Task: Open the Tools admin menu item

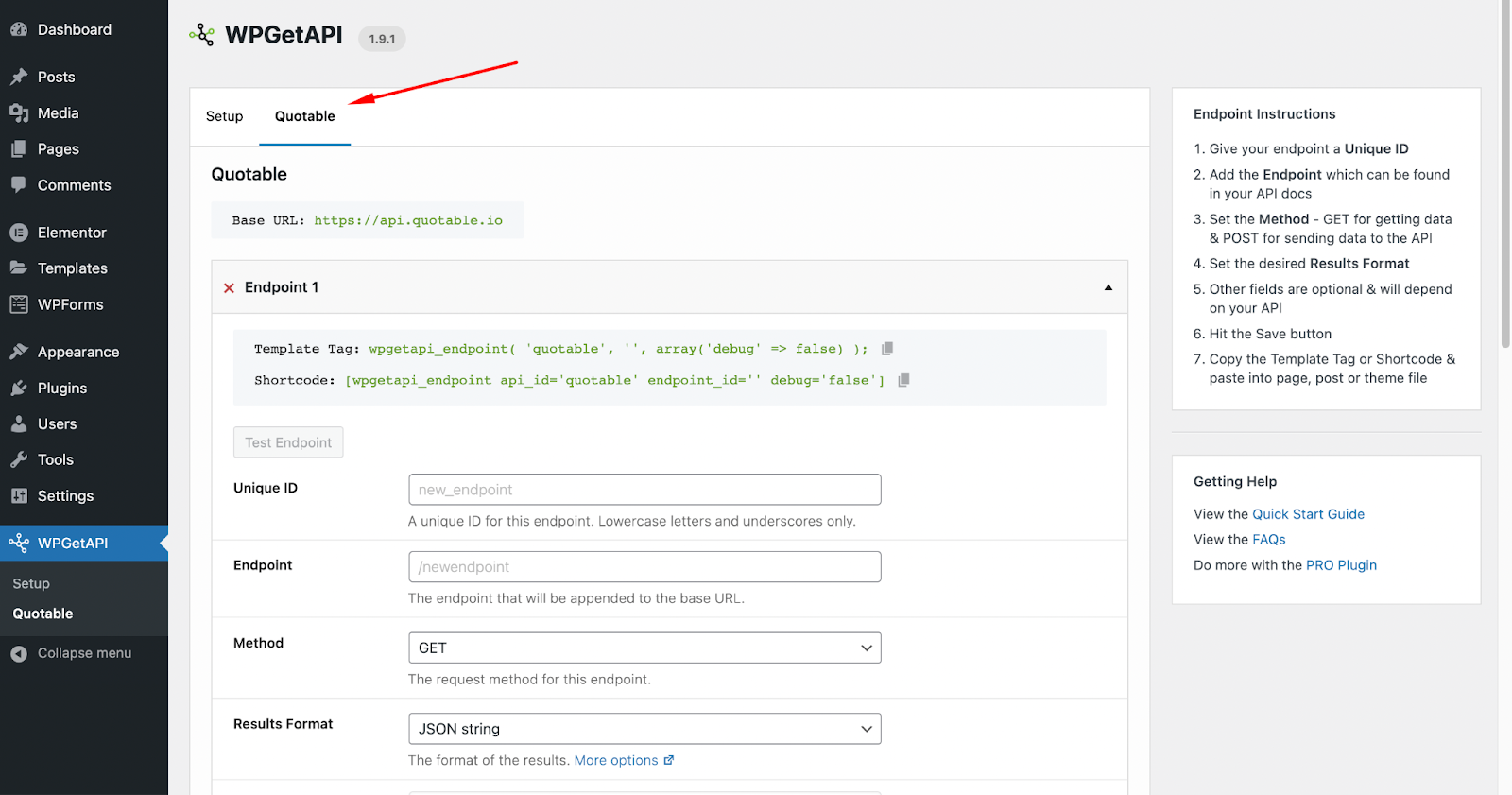Action: click(56, 459)
